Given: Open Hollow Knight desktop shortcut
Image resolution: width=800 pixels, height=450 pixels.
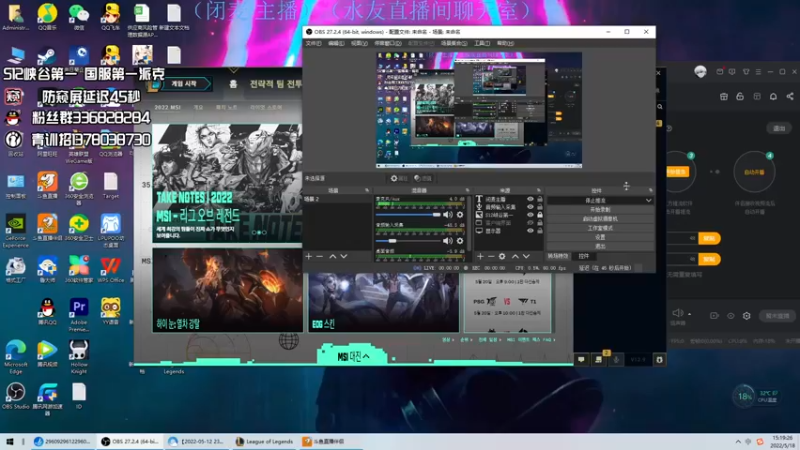Looking at the screenshot, I should 79,357.
